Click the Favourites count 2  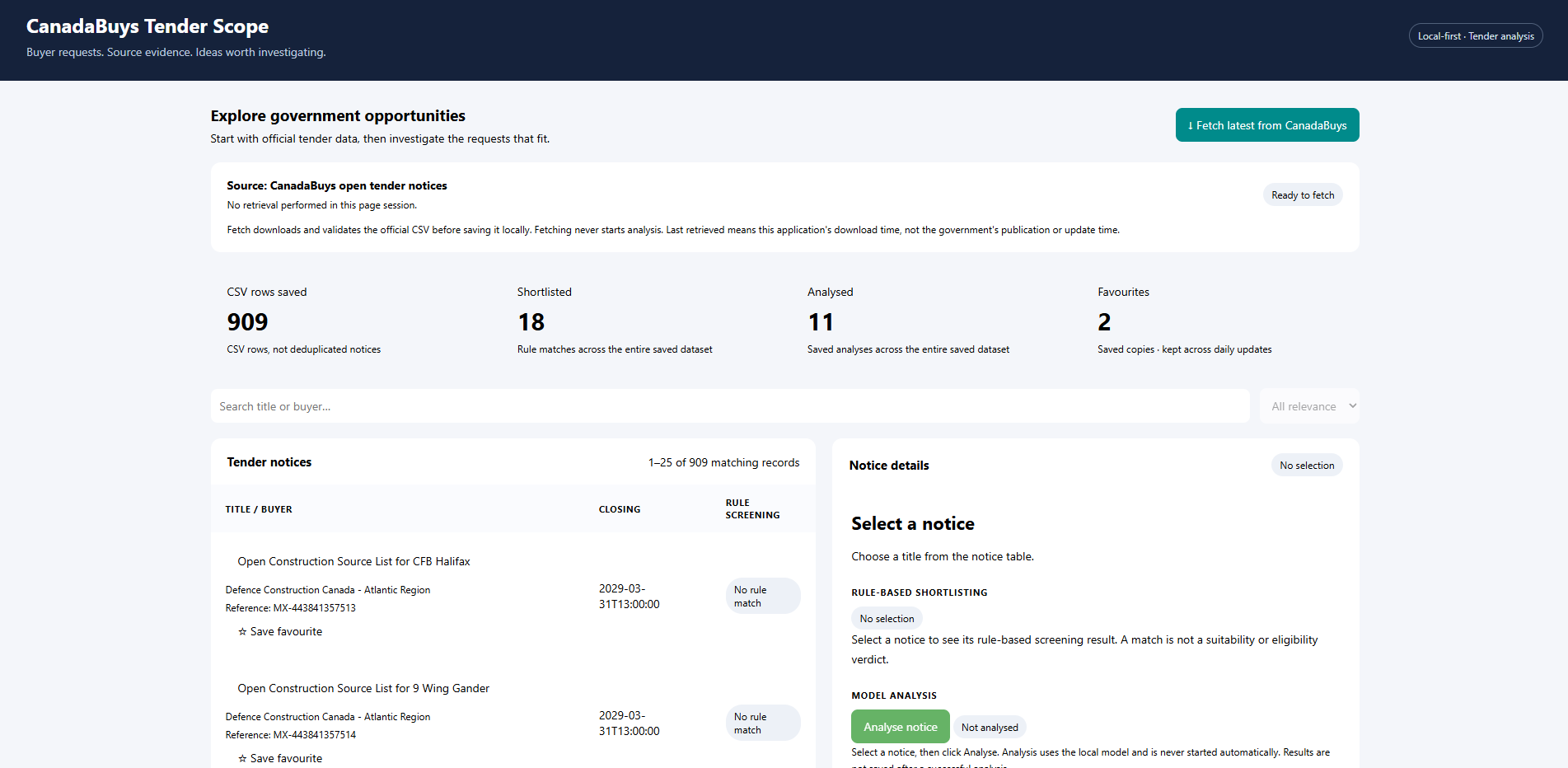(1104, 322)
